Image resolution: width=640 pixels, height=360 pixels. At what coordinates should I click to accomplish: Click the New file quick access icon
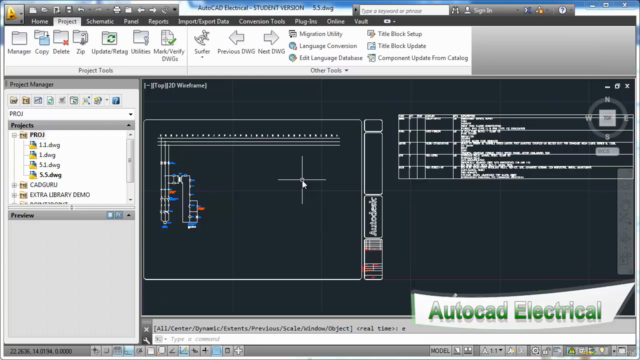(33, 10)
